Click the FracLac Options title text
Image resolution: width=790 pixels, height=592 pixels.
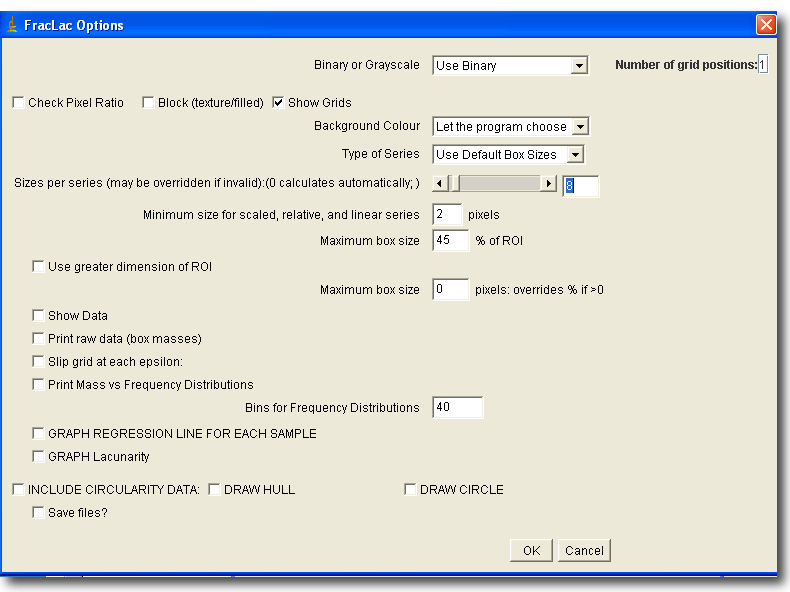[74, 25]
